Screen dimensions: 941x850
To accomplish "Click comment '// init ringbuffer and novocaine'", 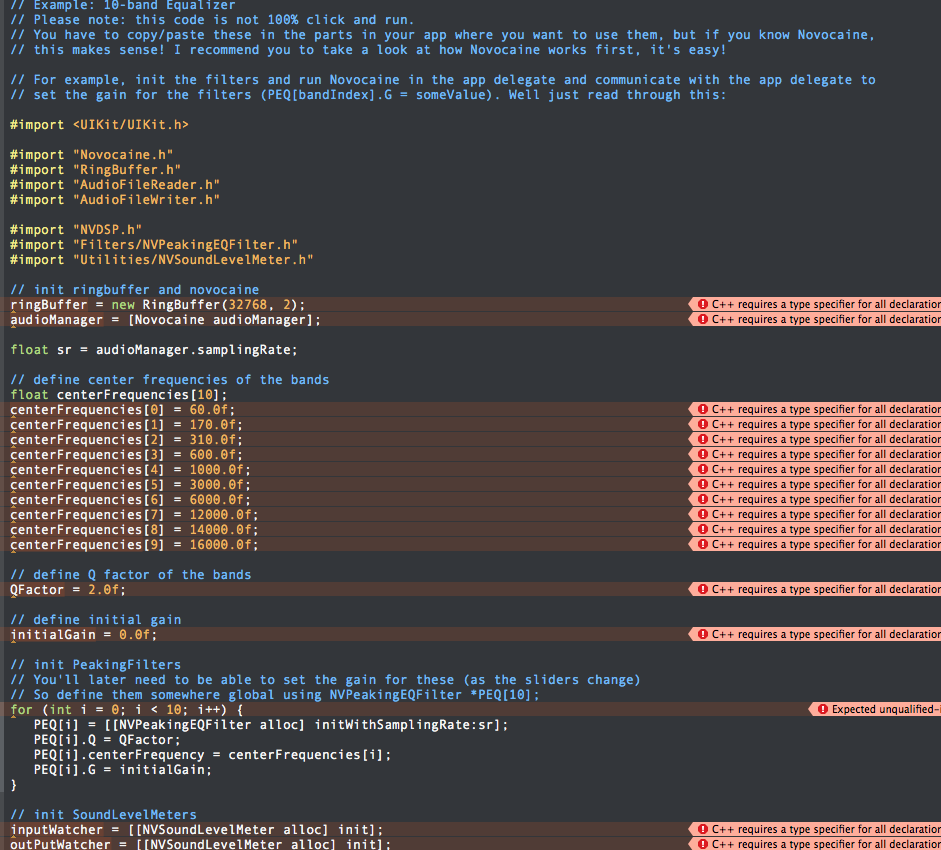I will pos(135,290).
